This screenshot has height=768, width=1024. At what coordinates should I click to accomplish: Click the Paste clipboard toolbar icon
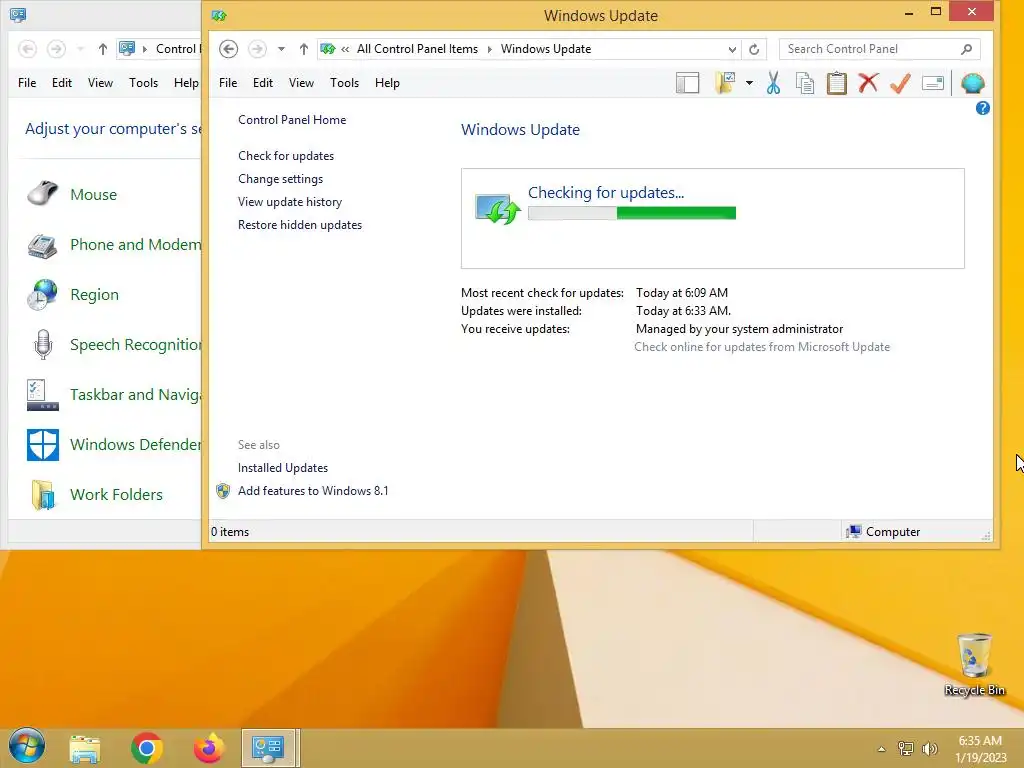(x=837, y=83)
